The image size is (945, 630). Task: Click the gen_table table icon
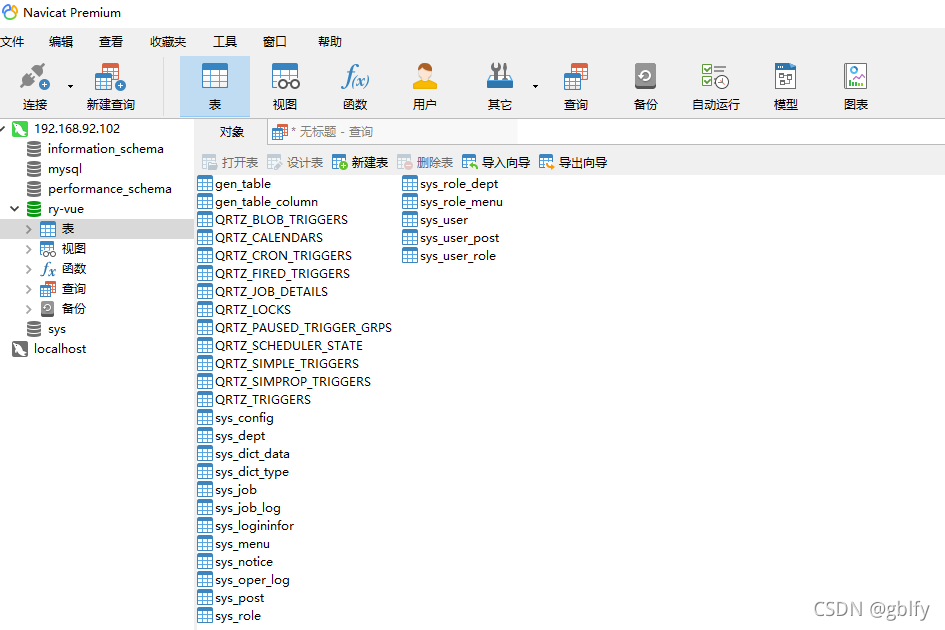pyautogui.click(x=205, y=183)
